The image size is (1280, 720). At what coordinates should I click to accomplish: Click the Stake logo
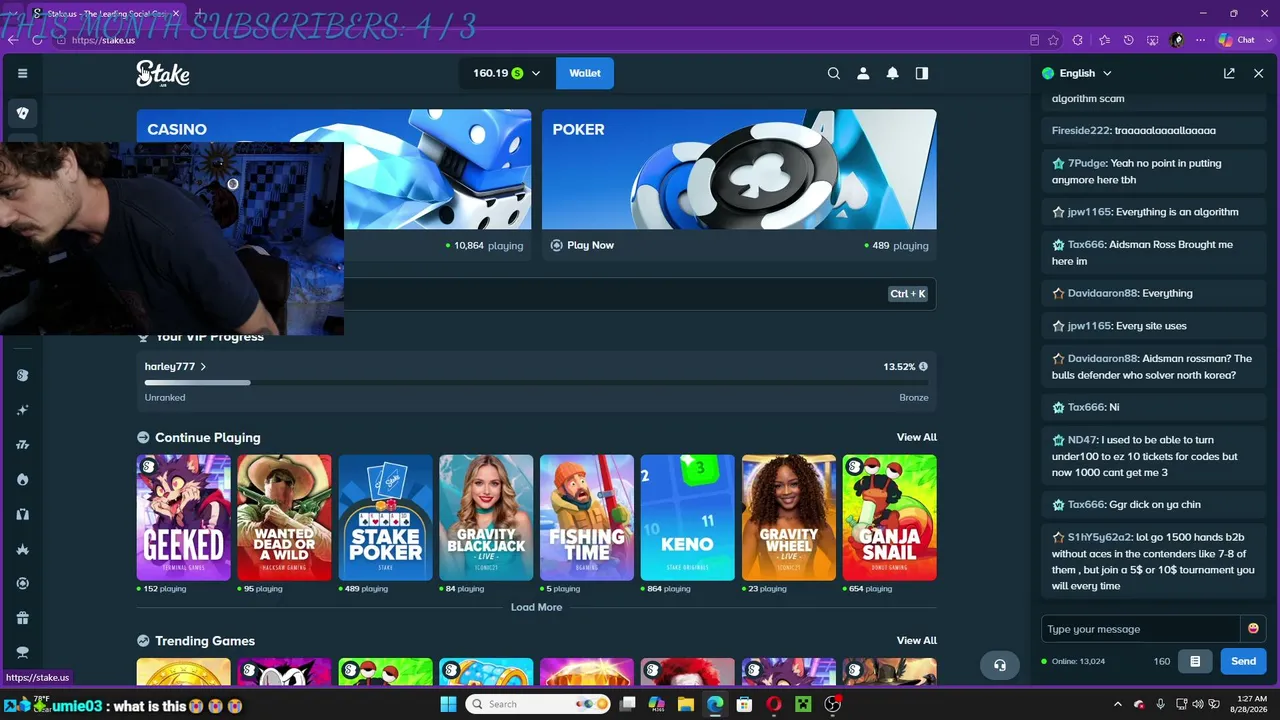[x=163, y=73]
